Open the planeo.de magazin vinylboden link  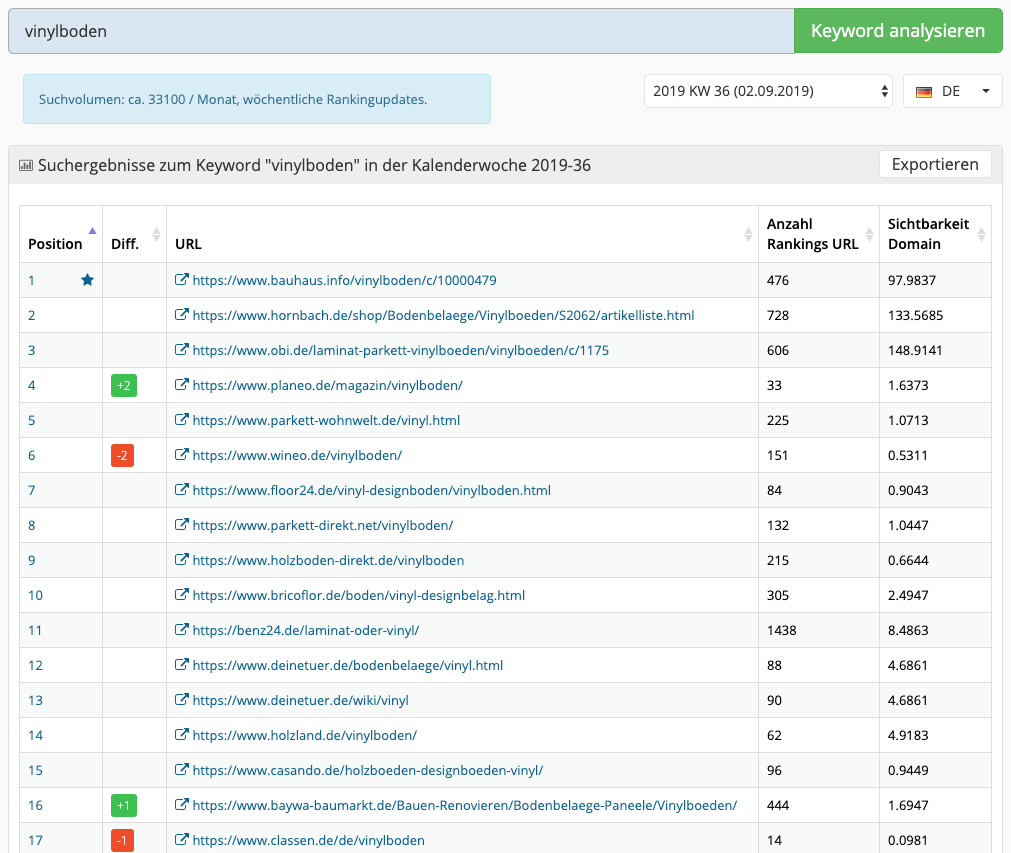pos(328,385)
